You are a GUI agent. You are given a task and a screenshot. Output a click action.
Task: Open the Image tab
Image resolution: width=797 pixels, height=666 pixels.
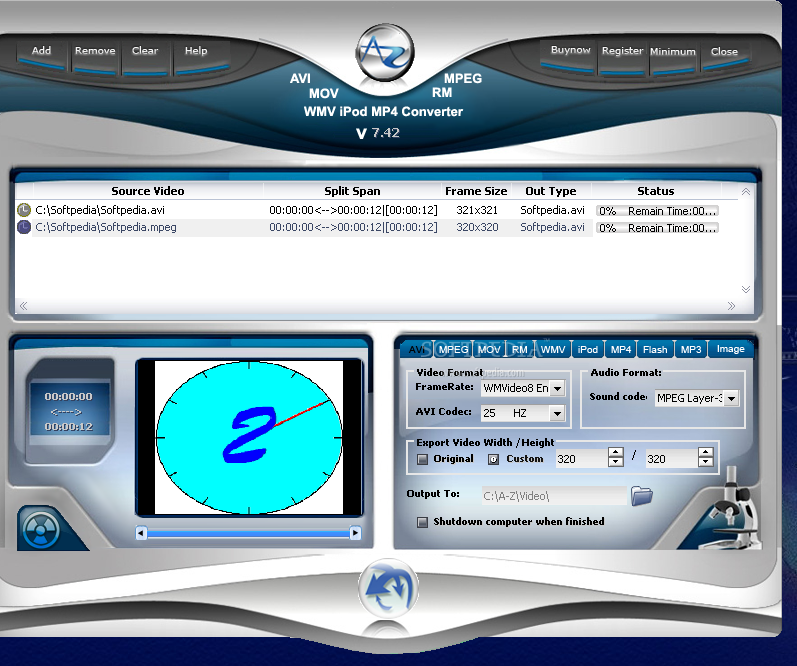[730, 349]
